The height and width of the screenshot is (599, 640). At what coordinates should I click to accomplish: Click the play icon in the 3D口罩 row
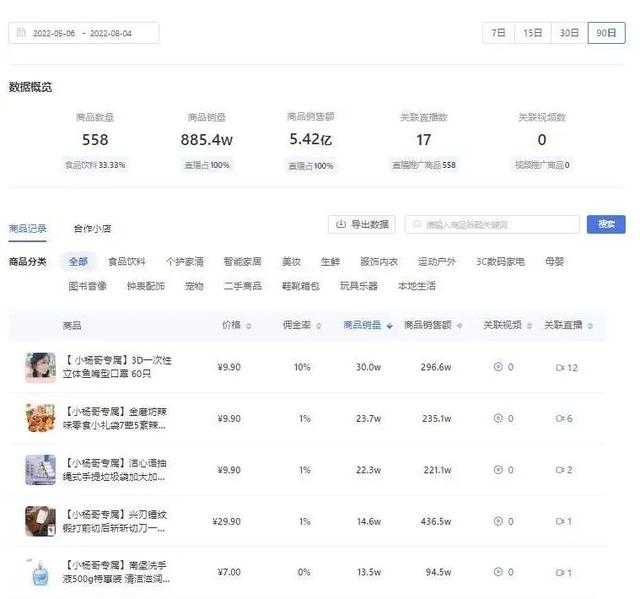[498, 367]
